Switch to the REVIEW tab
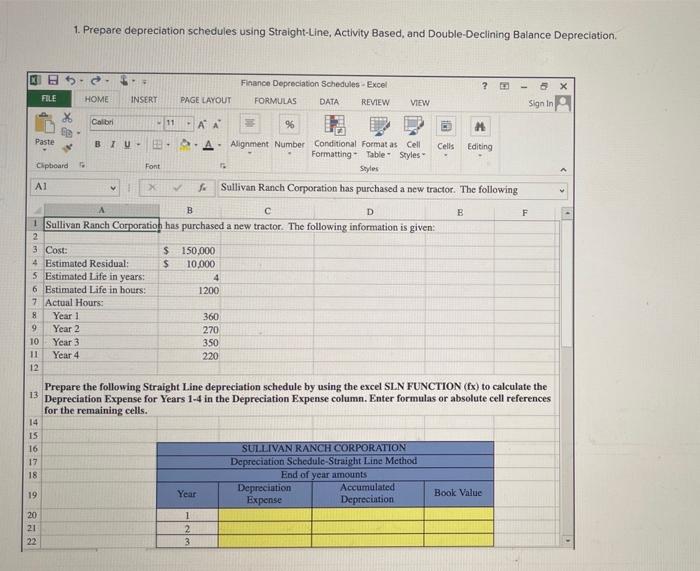 pyautogui.click(x=375, y=102)
